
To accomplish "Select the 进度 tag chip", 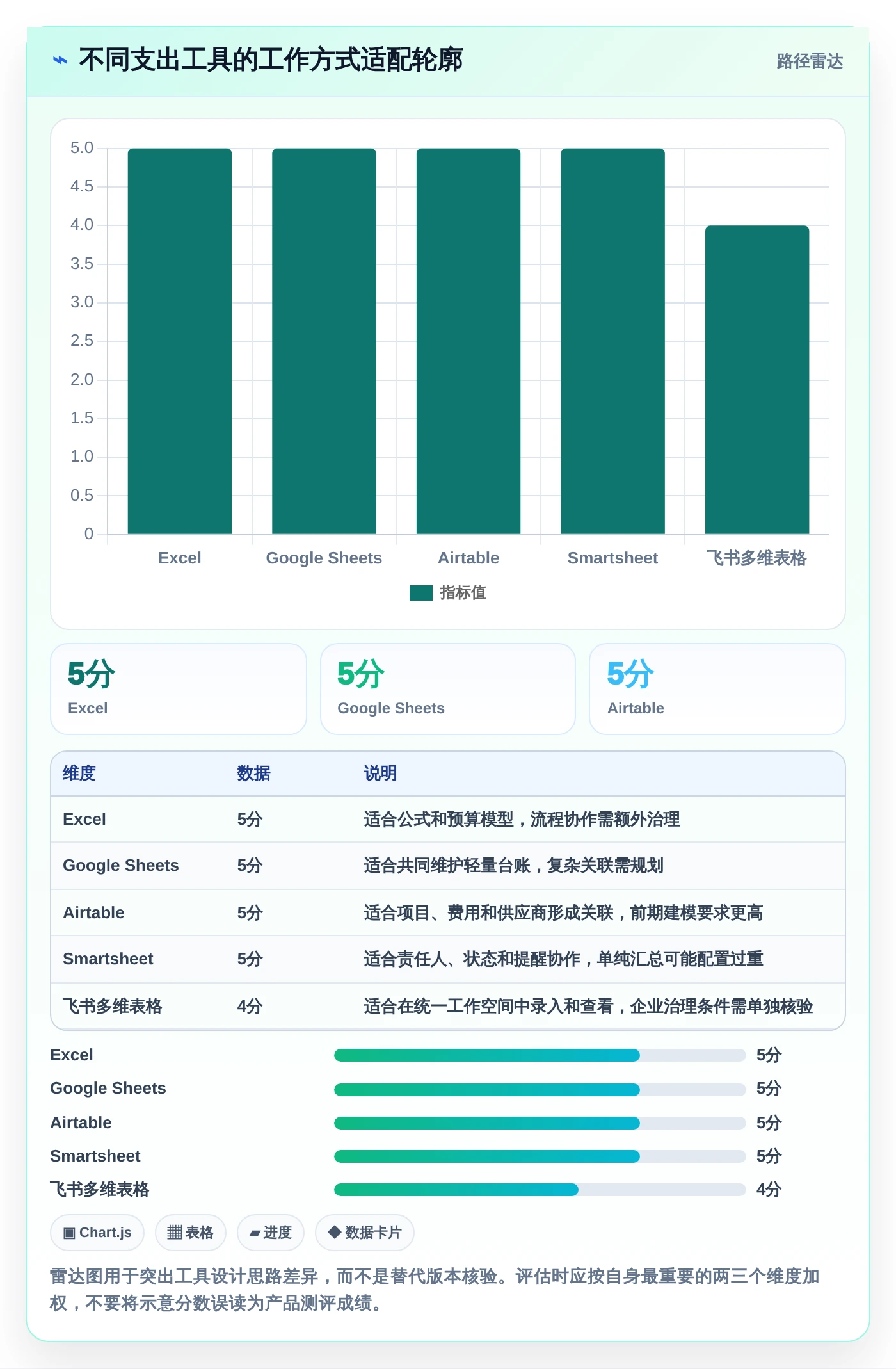I will coord(271,1233).
